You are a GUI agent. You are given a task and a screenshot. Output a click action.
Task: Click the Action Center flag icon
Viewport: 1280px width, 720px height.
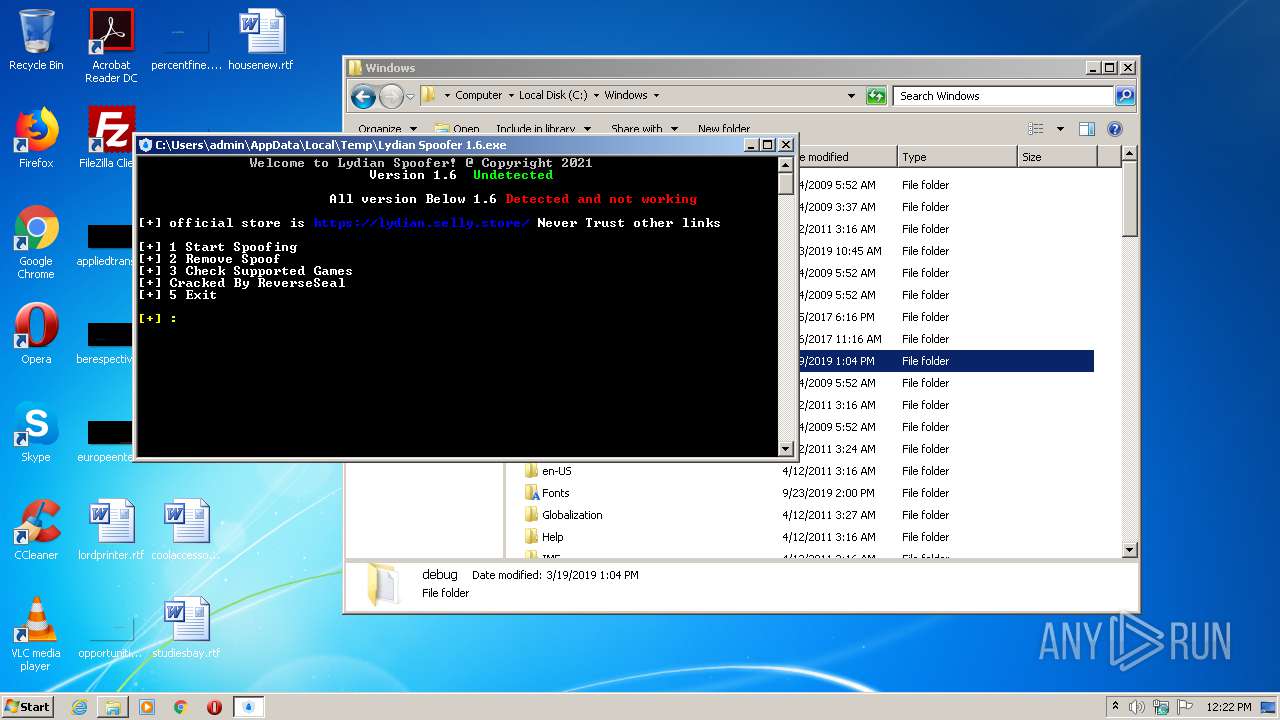point(1185,707)
